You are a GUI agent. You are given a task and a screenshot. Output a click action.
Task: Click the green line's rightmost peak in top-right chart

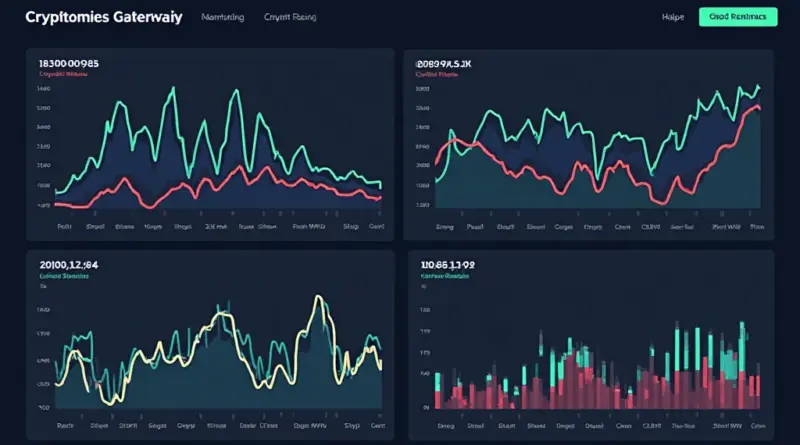(757, 87)
